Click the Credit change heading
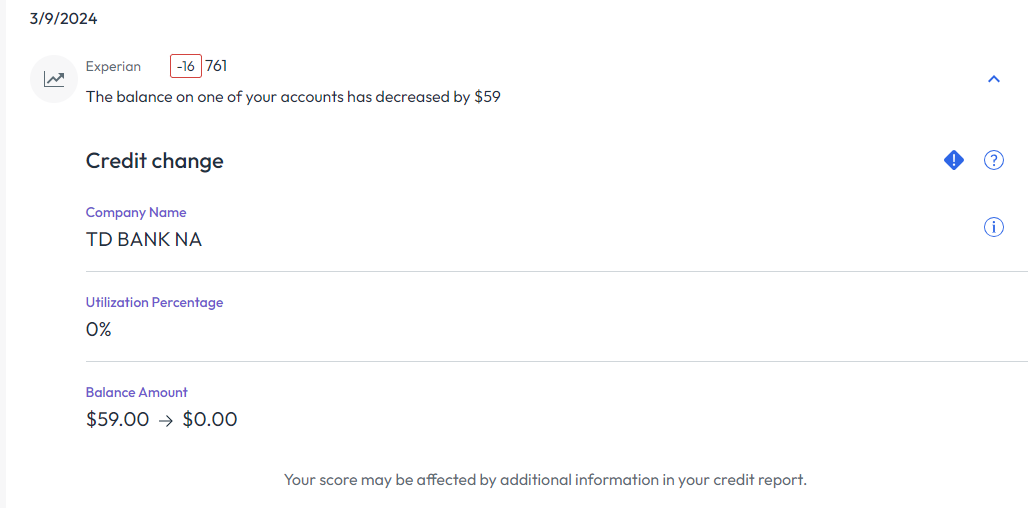 pyautogui.click(x=155, y=161)
